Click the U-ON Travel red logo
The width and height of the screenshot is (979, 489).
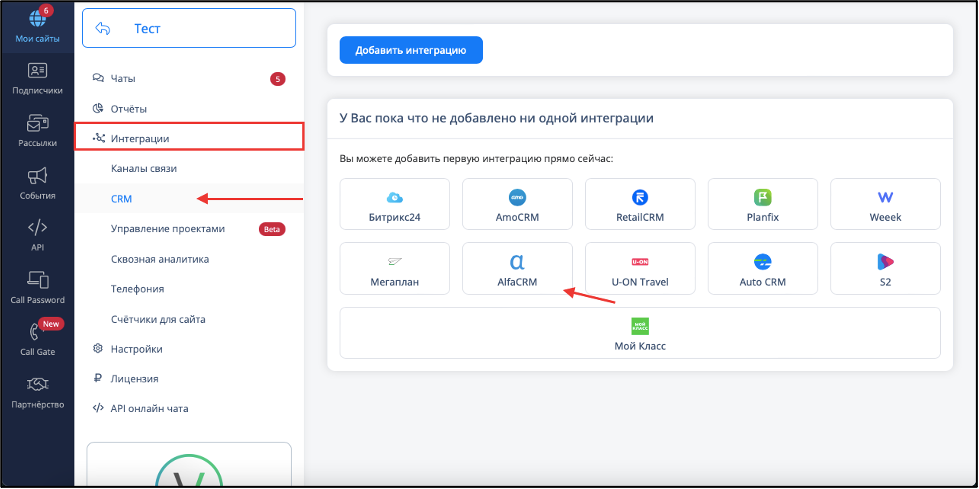[x=640, y=262]
